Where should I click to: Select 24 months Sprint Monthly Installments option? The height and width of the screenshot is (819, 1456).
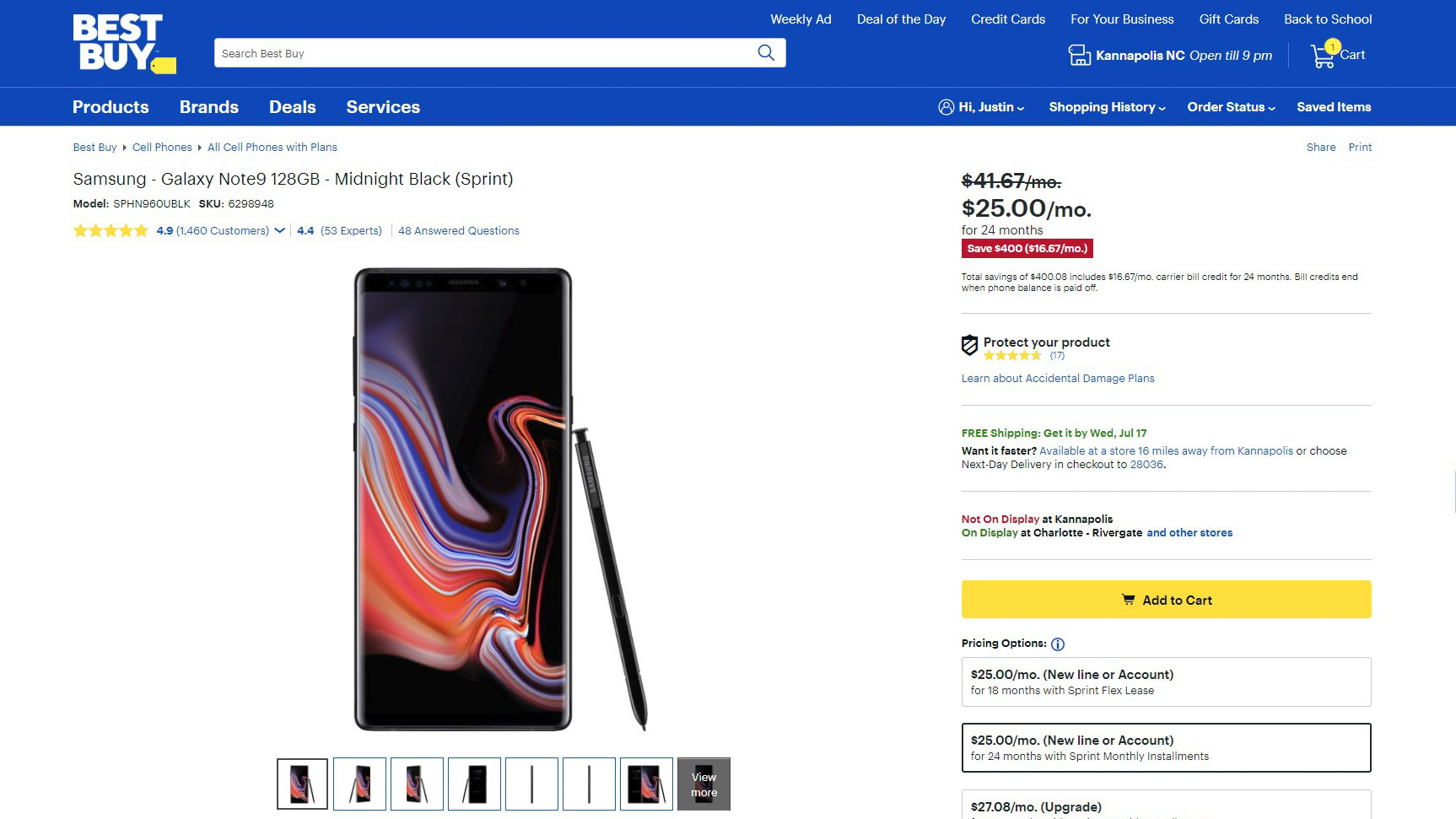(x=1166, y=747)
